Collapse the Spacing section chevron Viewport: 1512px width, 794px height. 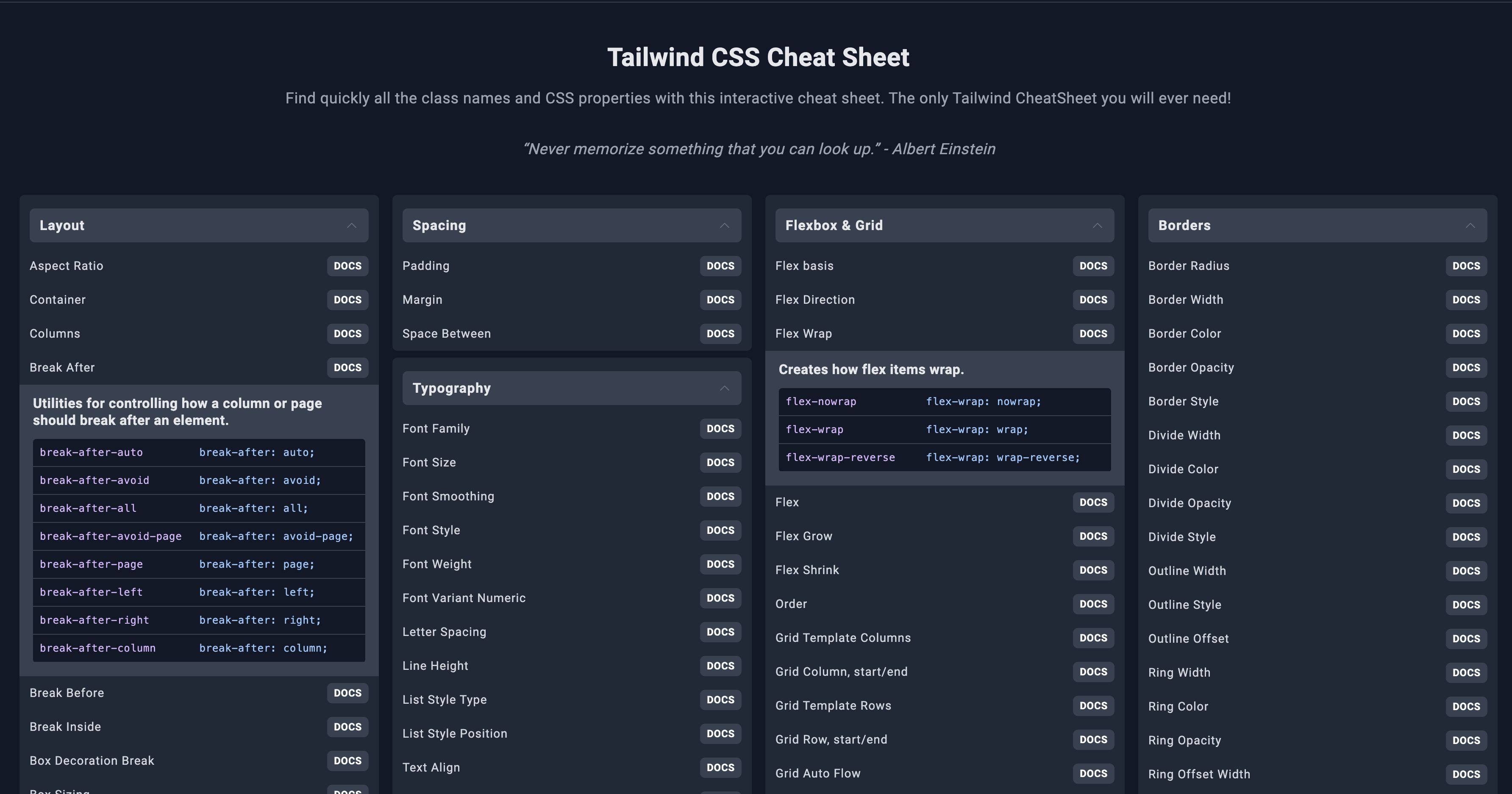click(724, 225)
